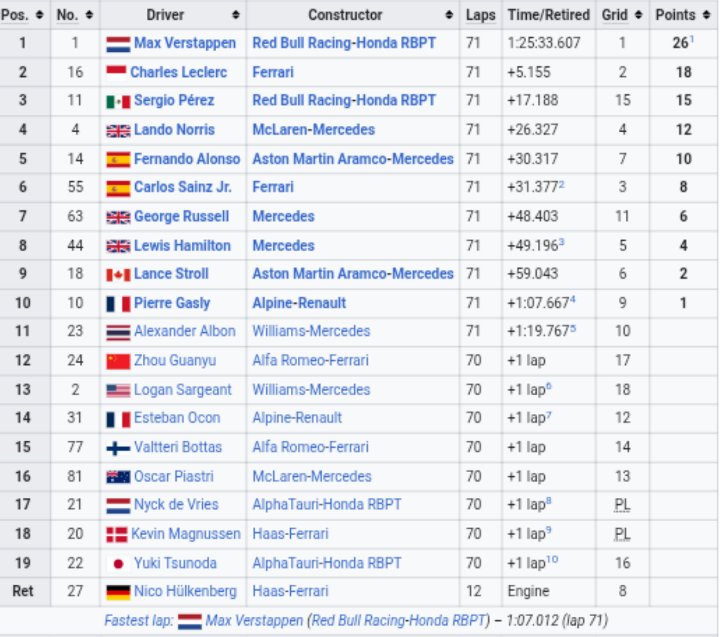The image size is (720, 637).
Task: Click US flag next to Logan Sargeant
Action: pos(118,390)
